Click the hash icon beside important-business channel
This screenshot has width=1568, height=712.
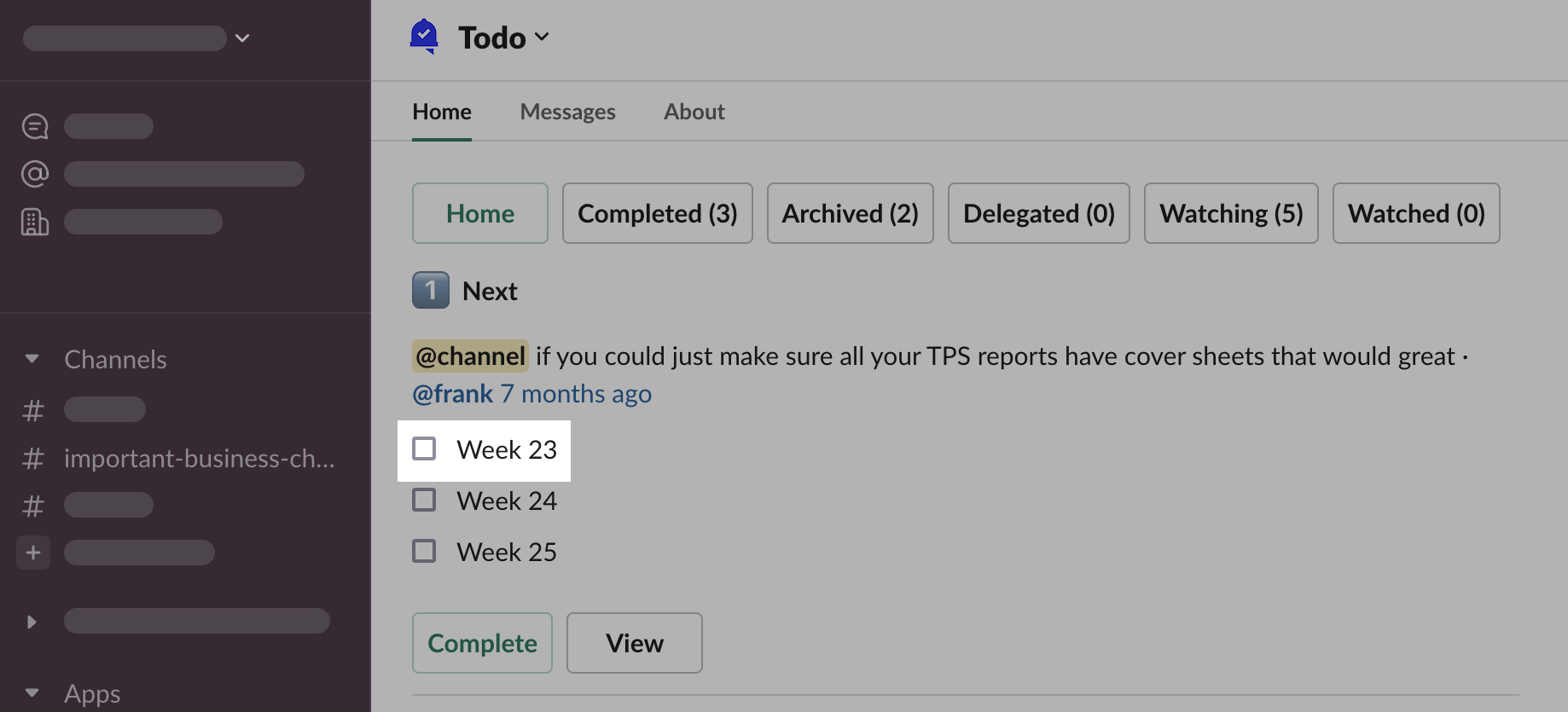point(33,459)
